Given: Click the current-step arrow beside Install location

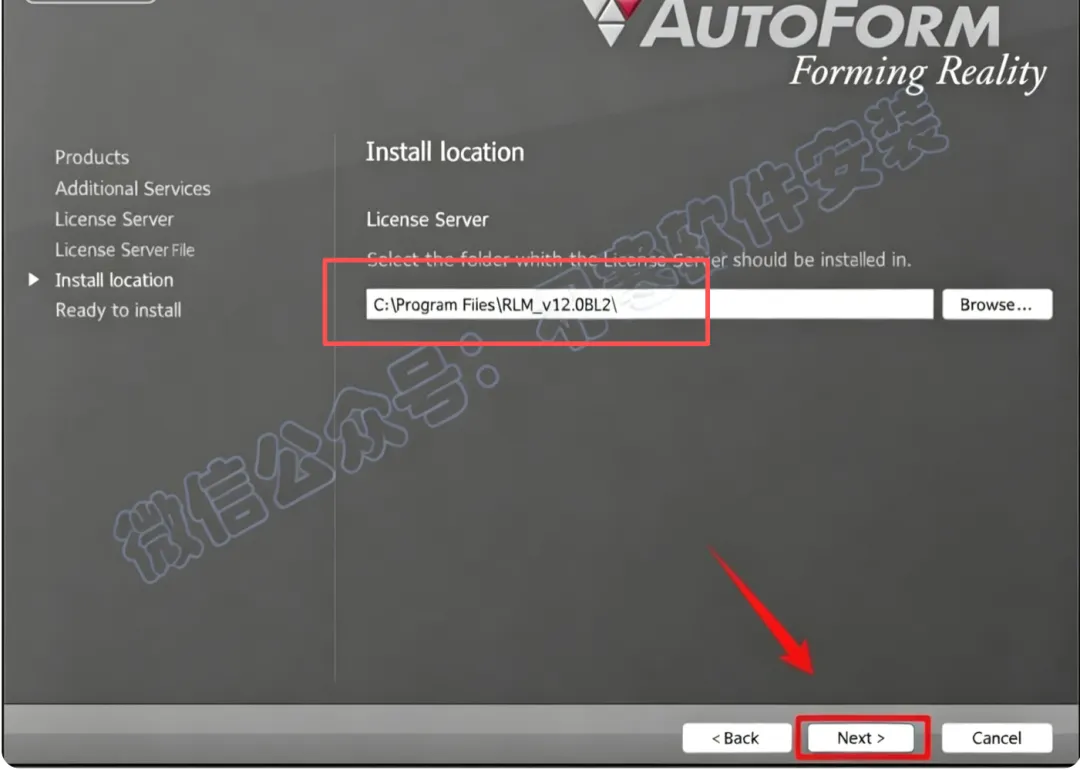Looking at the screenshot, I should pyautogui.click(x=33, y=280).
